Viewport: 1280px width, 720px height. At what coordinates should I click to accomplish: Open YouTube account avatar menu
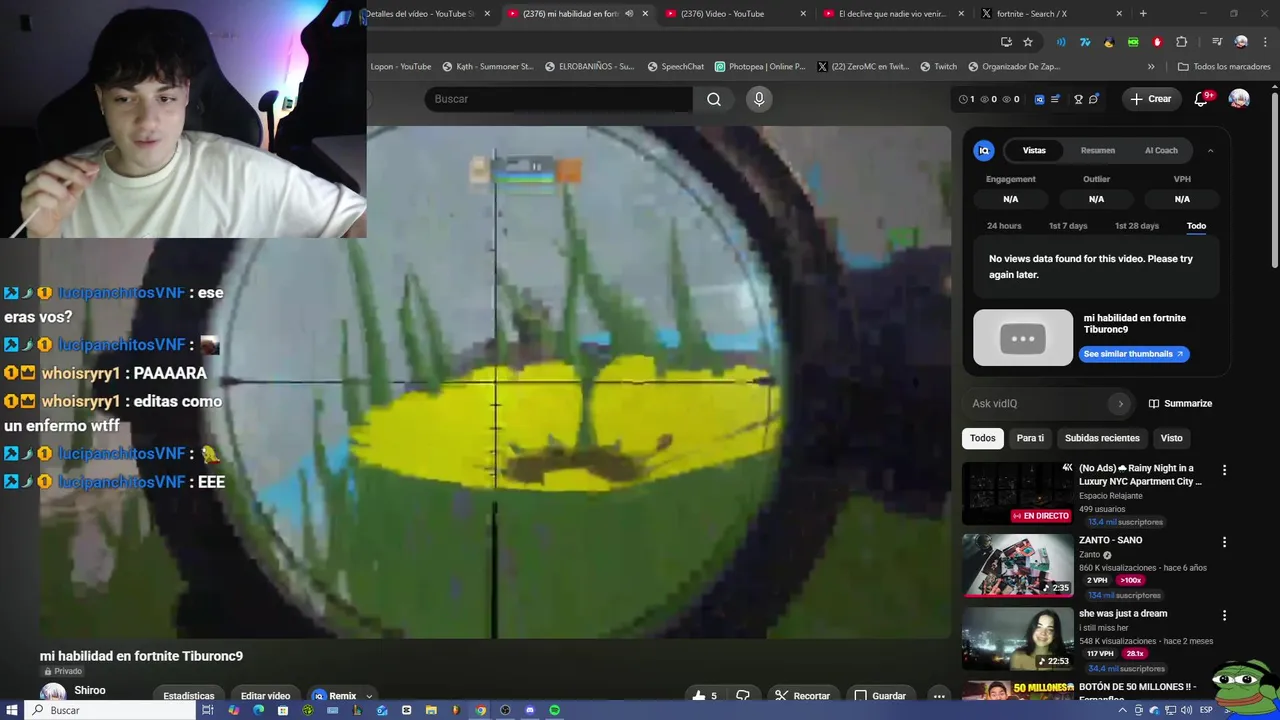(x=1239, y=99)
